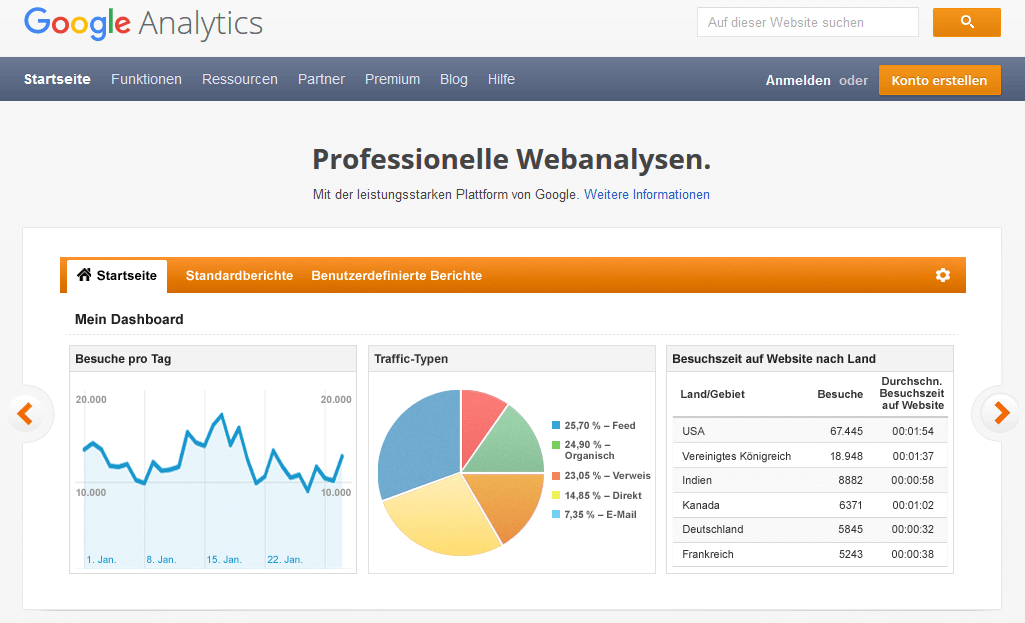Click the home icon in Startseite tab

click(x=84, y=275)
